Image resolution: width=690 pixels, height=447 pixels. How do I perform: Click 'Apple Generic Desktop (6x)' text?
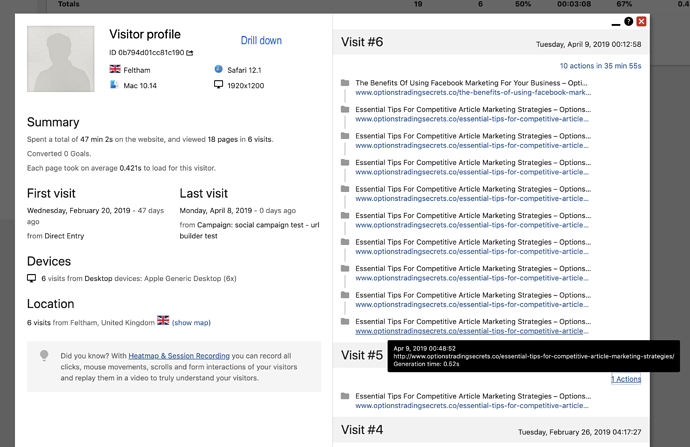pyautogui.click(x=190, y=278)
